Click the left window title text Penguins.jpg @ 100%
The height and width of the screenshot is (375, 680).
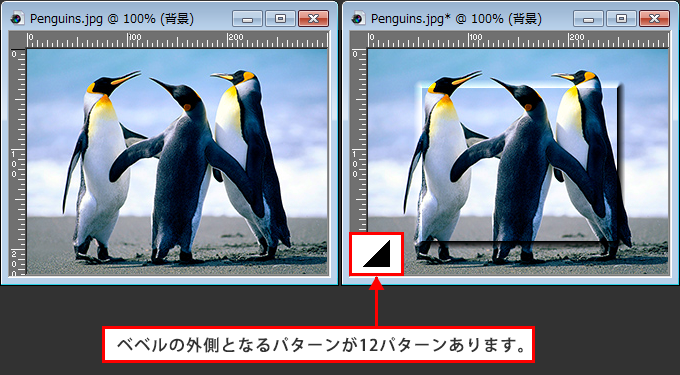[93, 19]
